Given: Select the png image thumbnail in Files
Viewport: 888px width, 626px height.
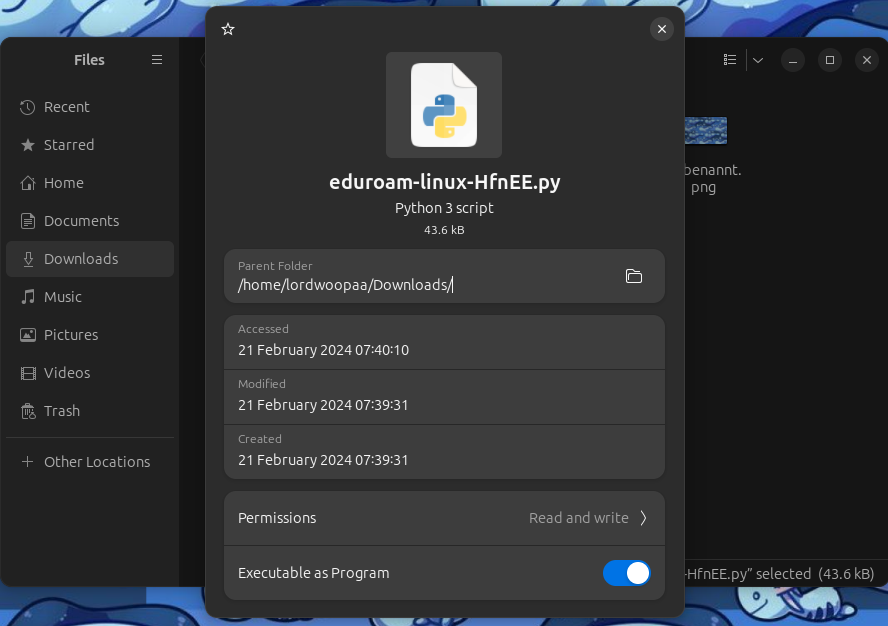Looking at the screenshot, I should (x=705, y=131).
